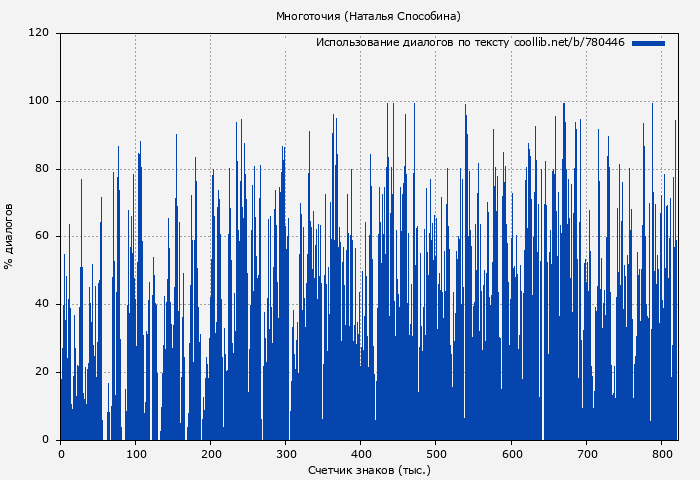700x480 pixels.
Task: Click the x-axis label "Счетчик знаков (тыс.)"
Action: [369, 469]
